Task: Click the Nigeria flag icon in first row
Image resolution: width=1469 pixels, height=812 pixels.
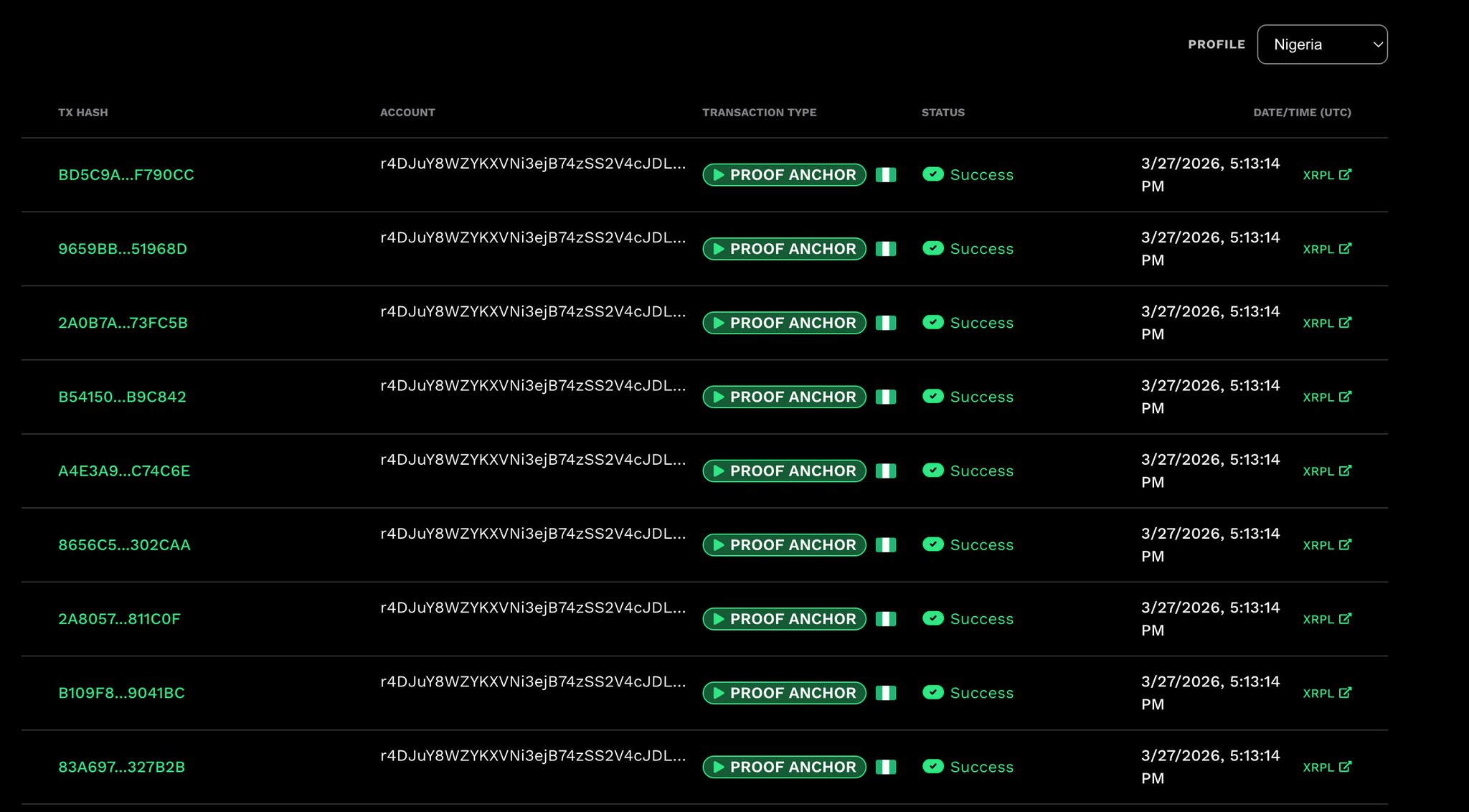Action: pyautogui.click(x=886, y=175)
